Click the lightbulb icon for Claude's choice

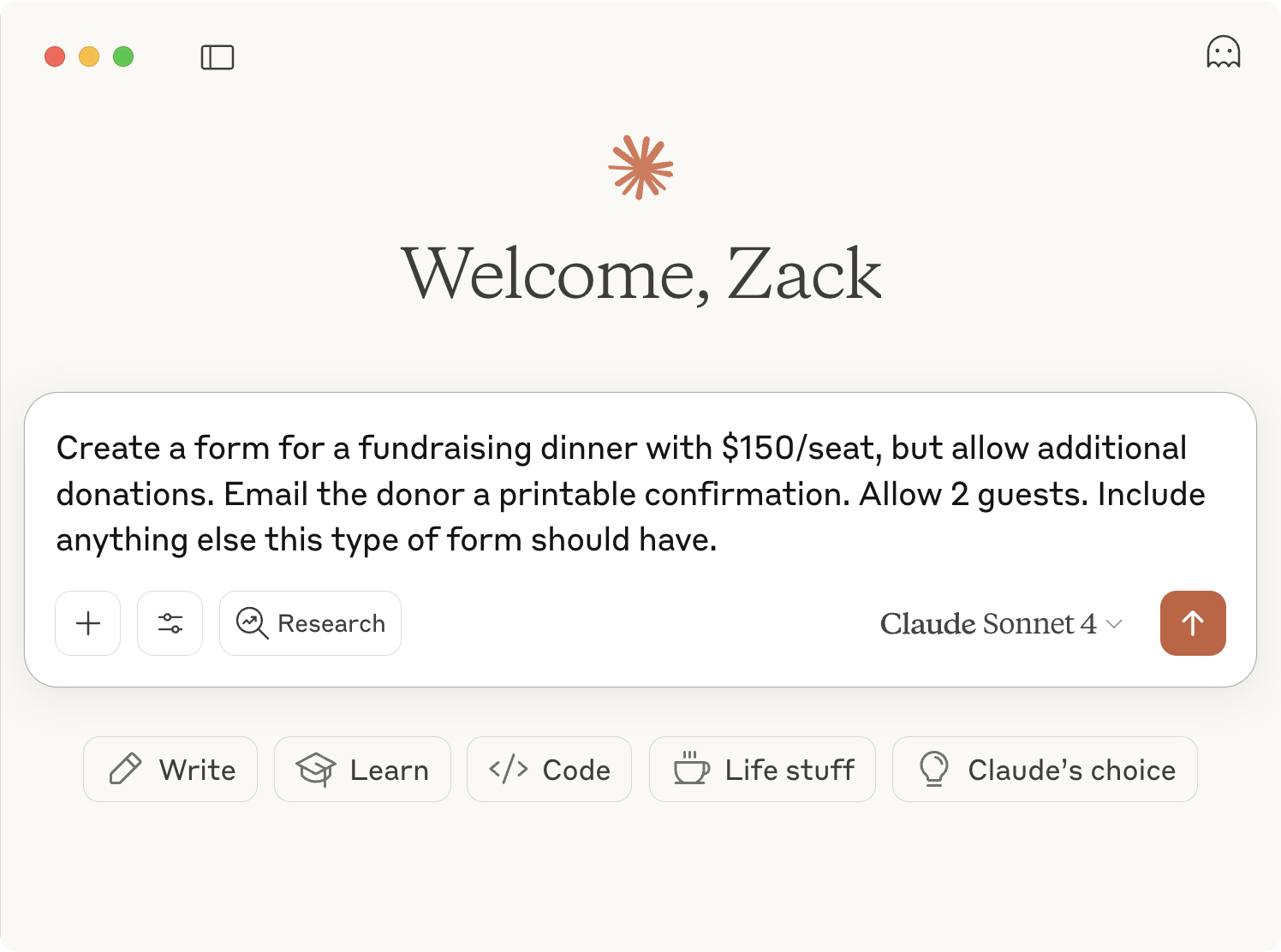[x=933, y=769]
